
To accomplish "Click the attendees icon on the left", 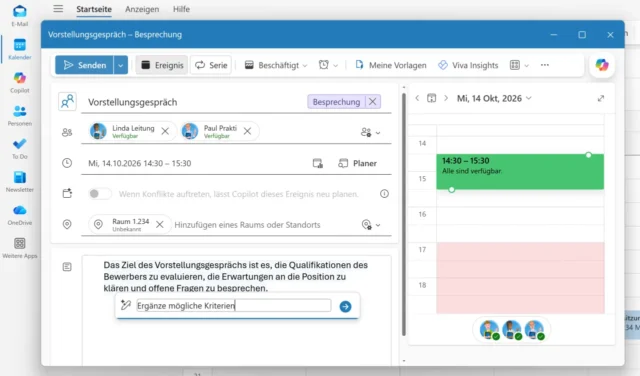I will 67,132.
